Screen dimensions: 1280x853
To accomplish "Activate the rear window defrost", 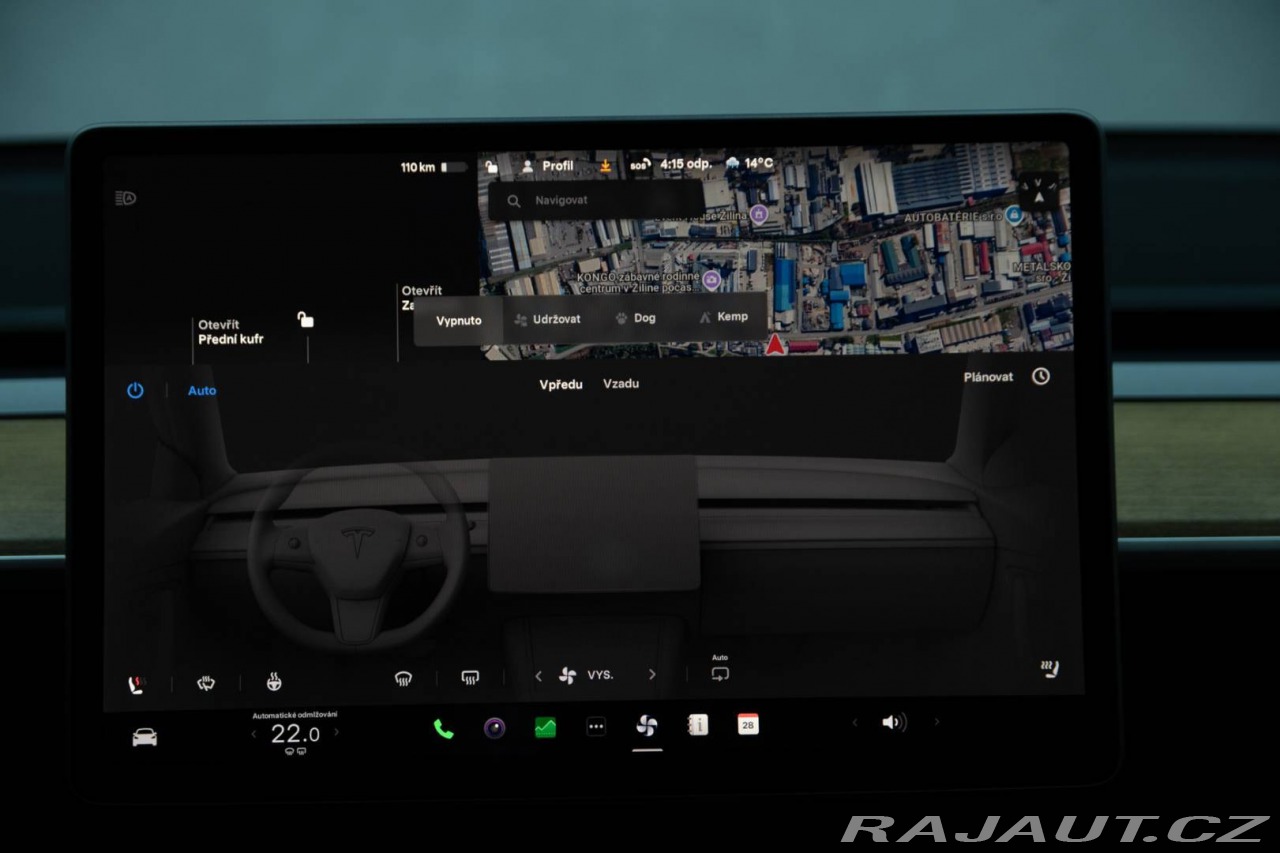I will tap(469, 678).
